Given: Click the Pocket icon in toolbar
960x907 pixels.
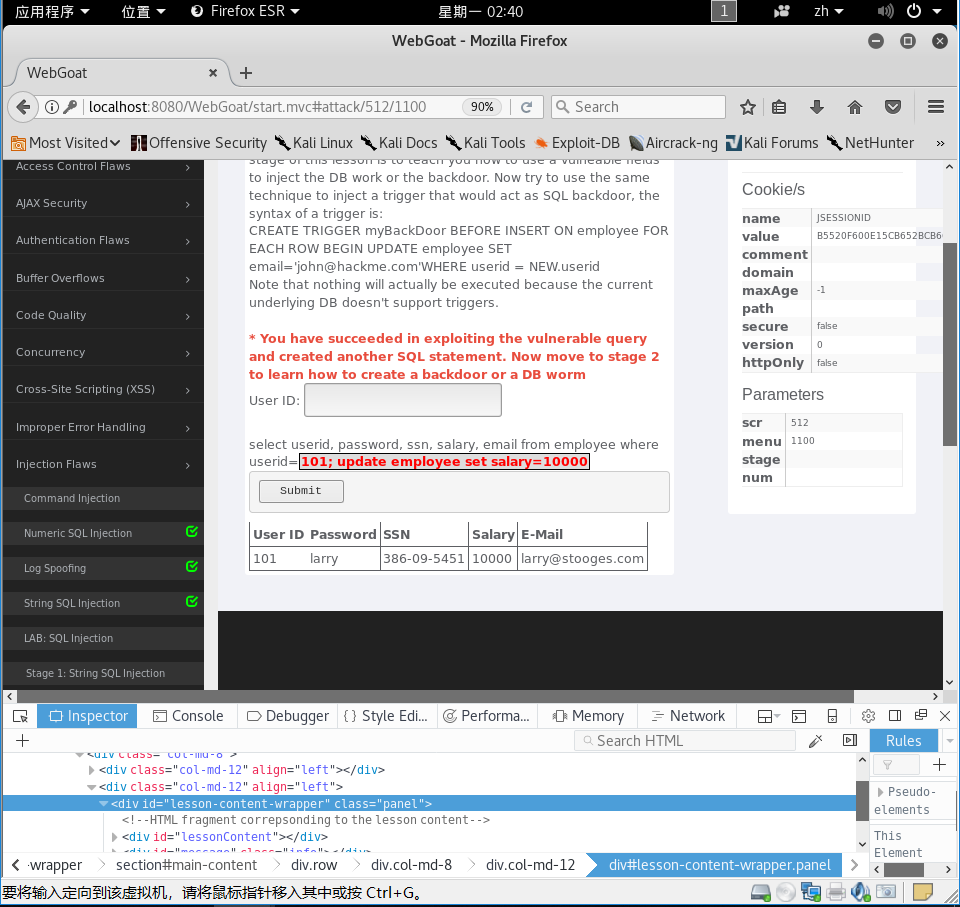Looking at the screenshot, I should (x=893, y=107).
